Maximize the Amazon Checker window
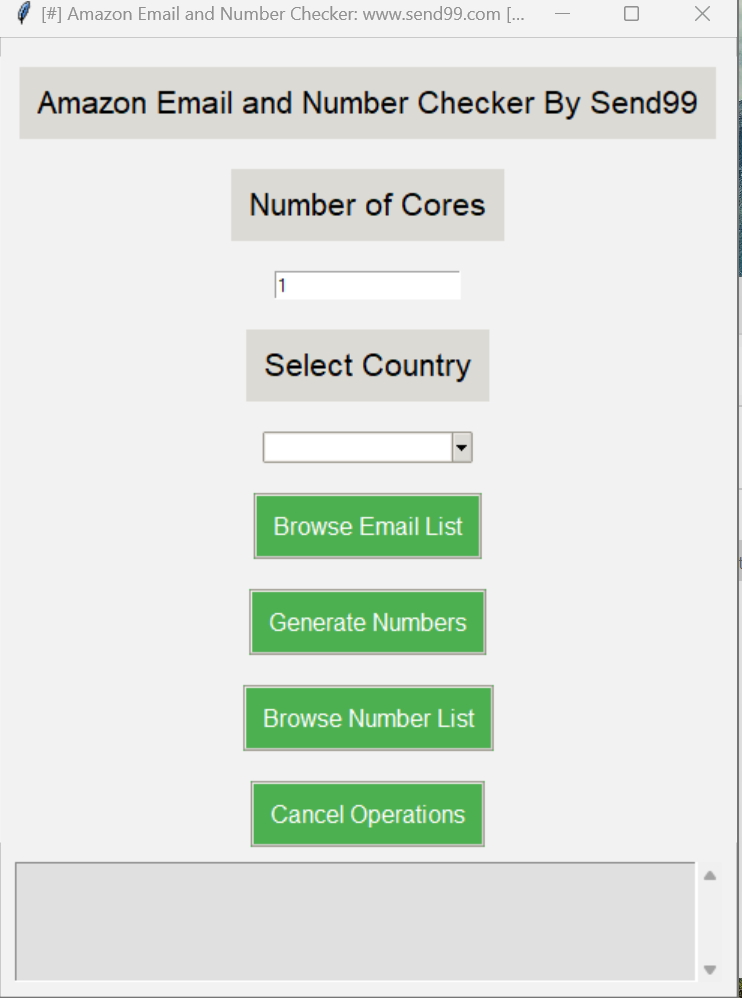742x998 pixels. (x=631, y=14)
